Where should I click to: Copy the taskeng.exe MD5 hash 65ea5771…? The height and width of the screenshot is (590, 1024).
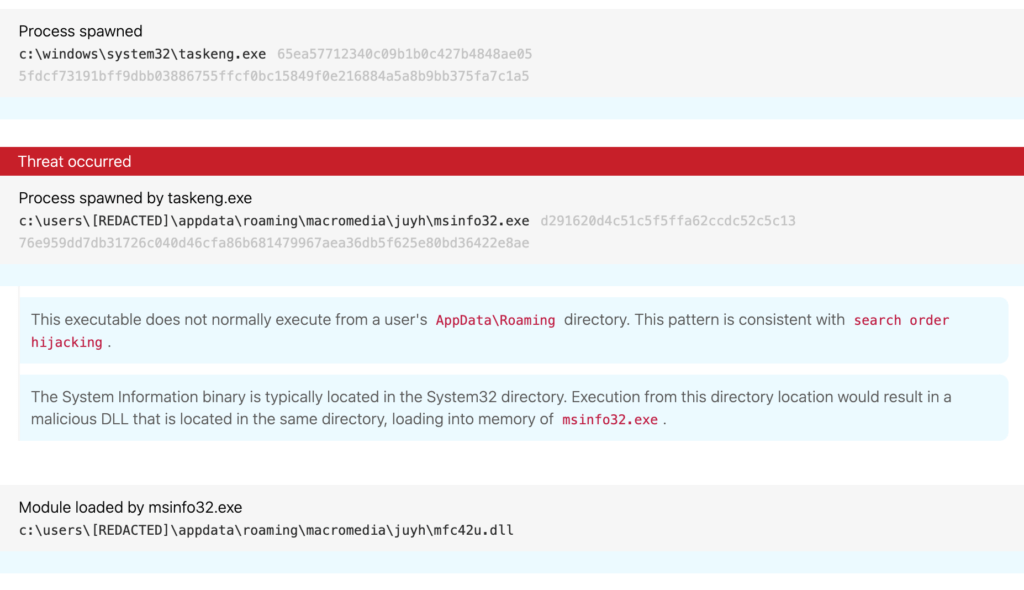404,54
